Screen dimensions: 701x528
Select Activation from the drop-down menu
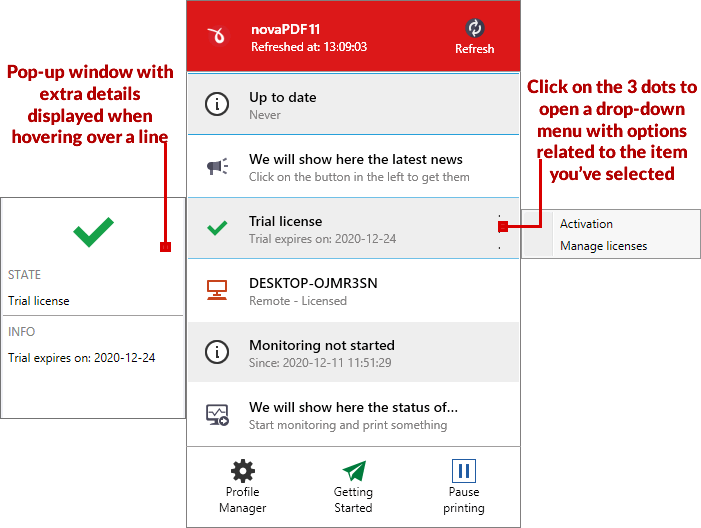click(x=586, y=224)
